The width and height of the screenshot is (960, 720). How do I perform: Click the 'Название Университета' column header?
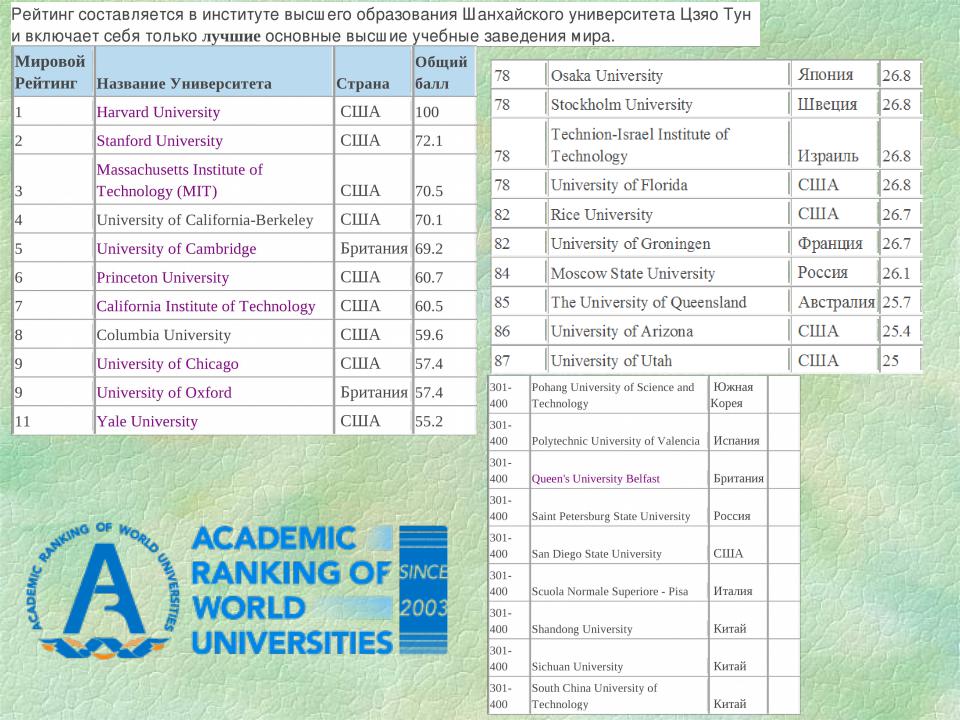(x=214, y=72)
